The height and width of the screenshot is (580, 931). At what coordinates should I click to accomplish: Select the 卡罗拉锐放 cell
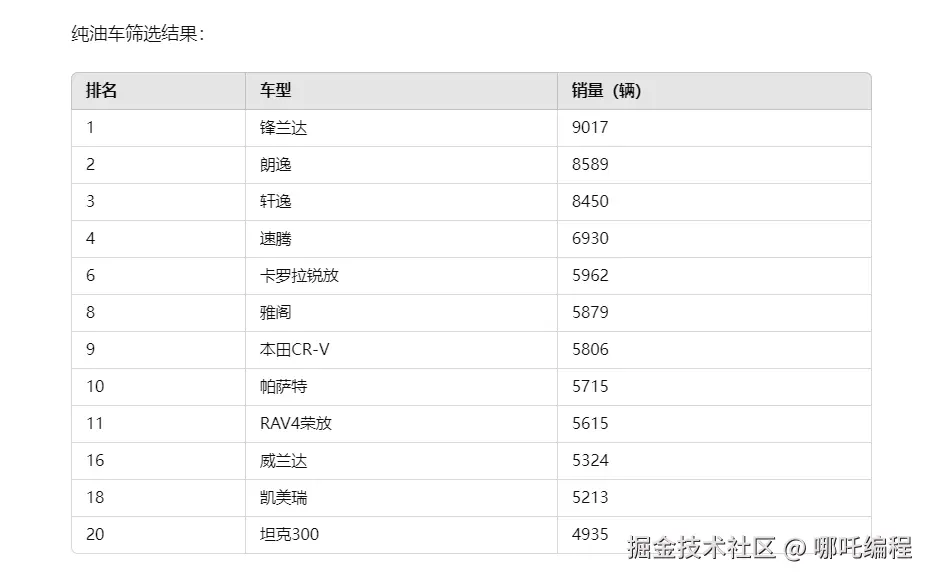(299, 276)
